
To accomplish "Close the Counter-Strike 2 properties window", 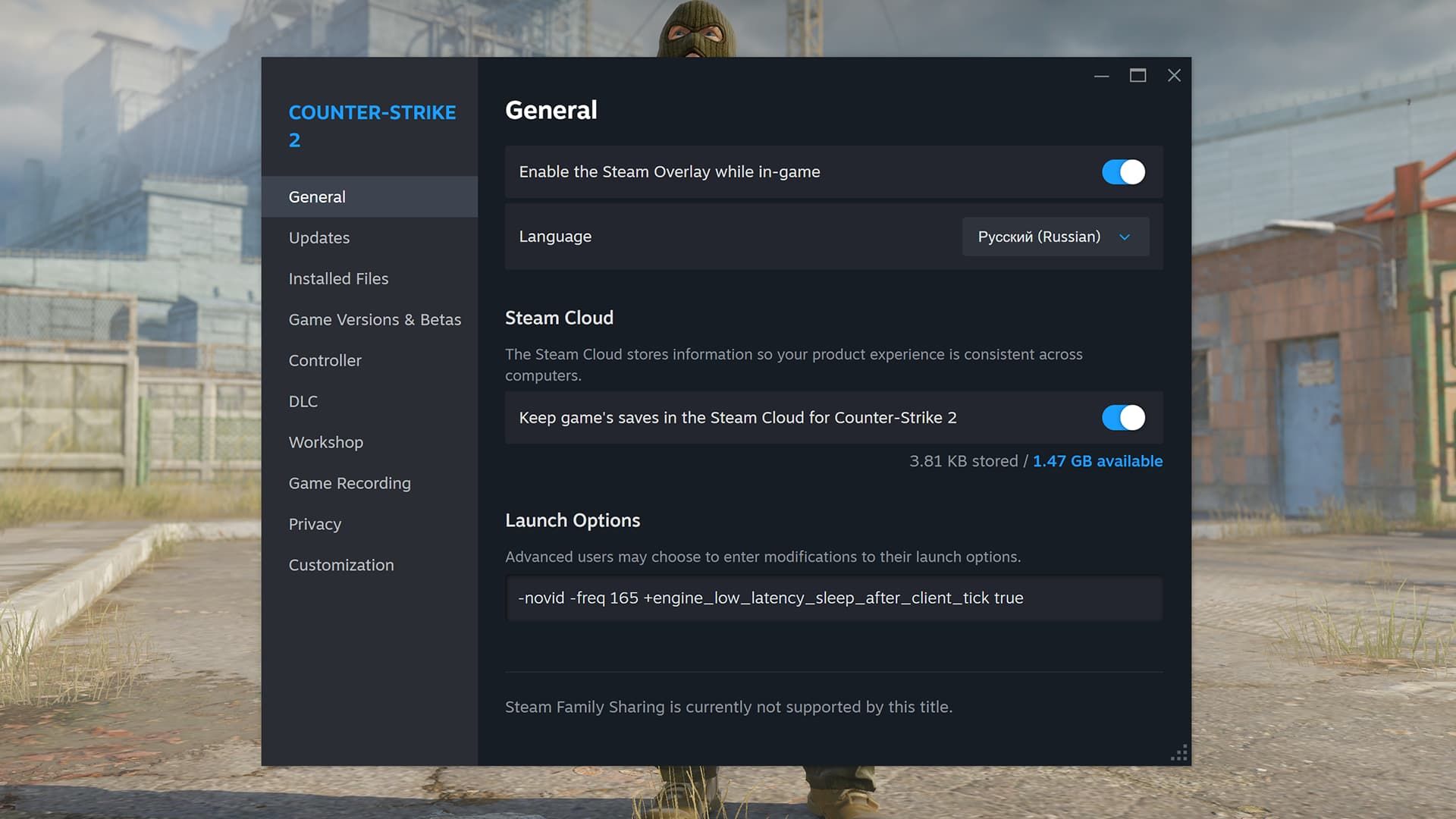I will coord(1174,76).
